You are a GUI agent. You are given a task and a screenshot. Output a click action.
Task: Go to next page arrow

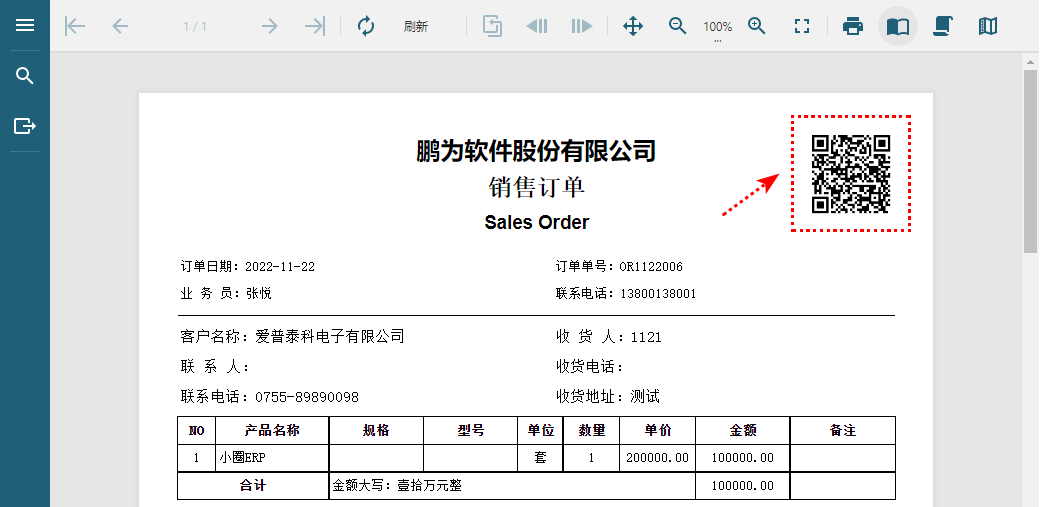pos(269,26)
